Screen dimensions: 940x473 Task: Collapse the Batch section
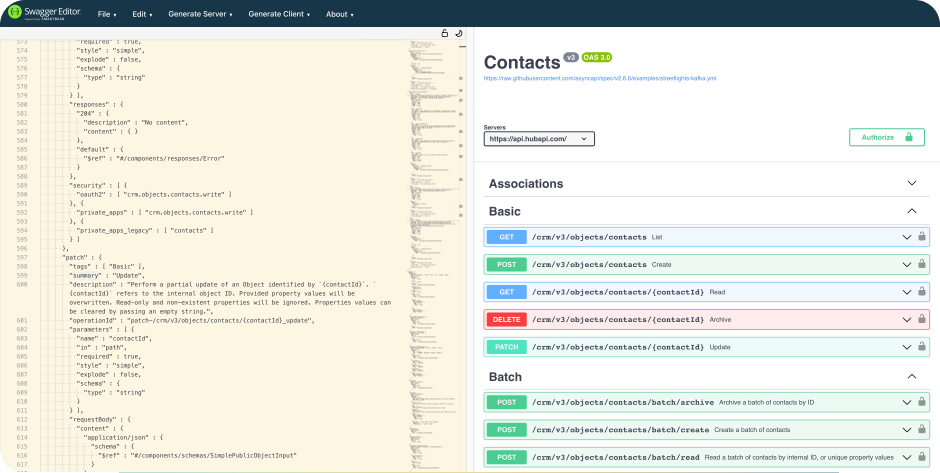pos(912,376)
